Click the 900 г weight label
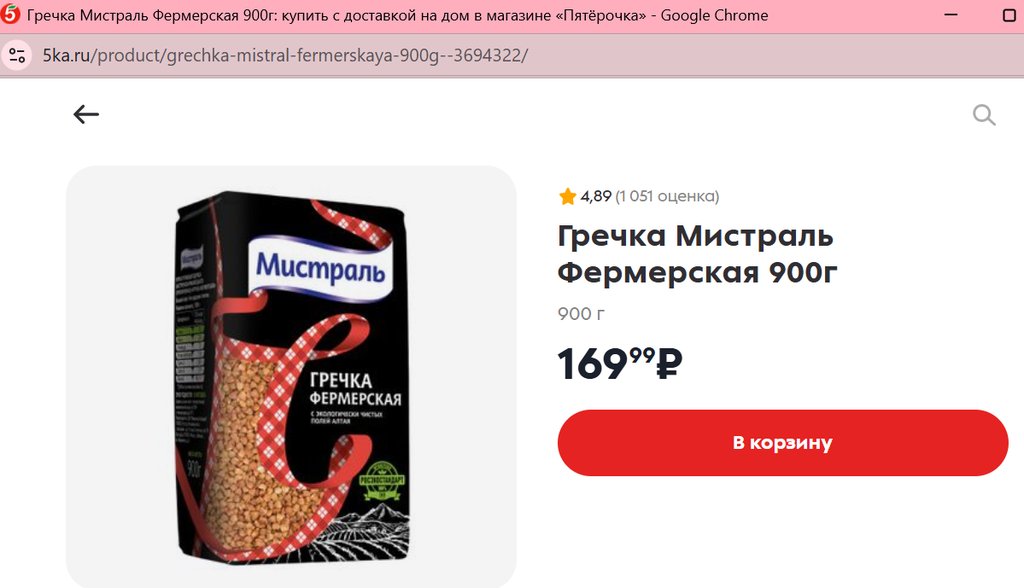This screenshot has height=588, width=1024. point(581,314)
